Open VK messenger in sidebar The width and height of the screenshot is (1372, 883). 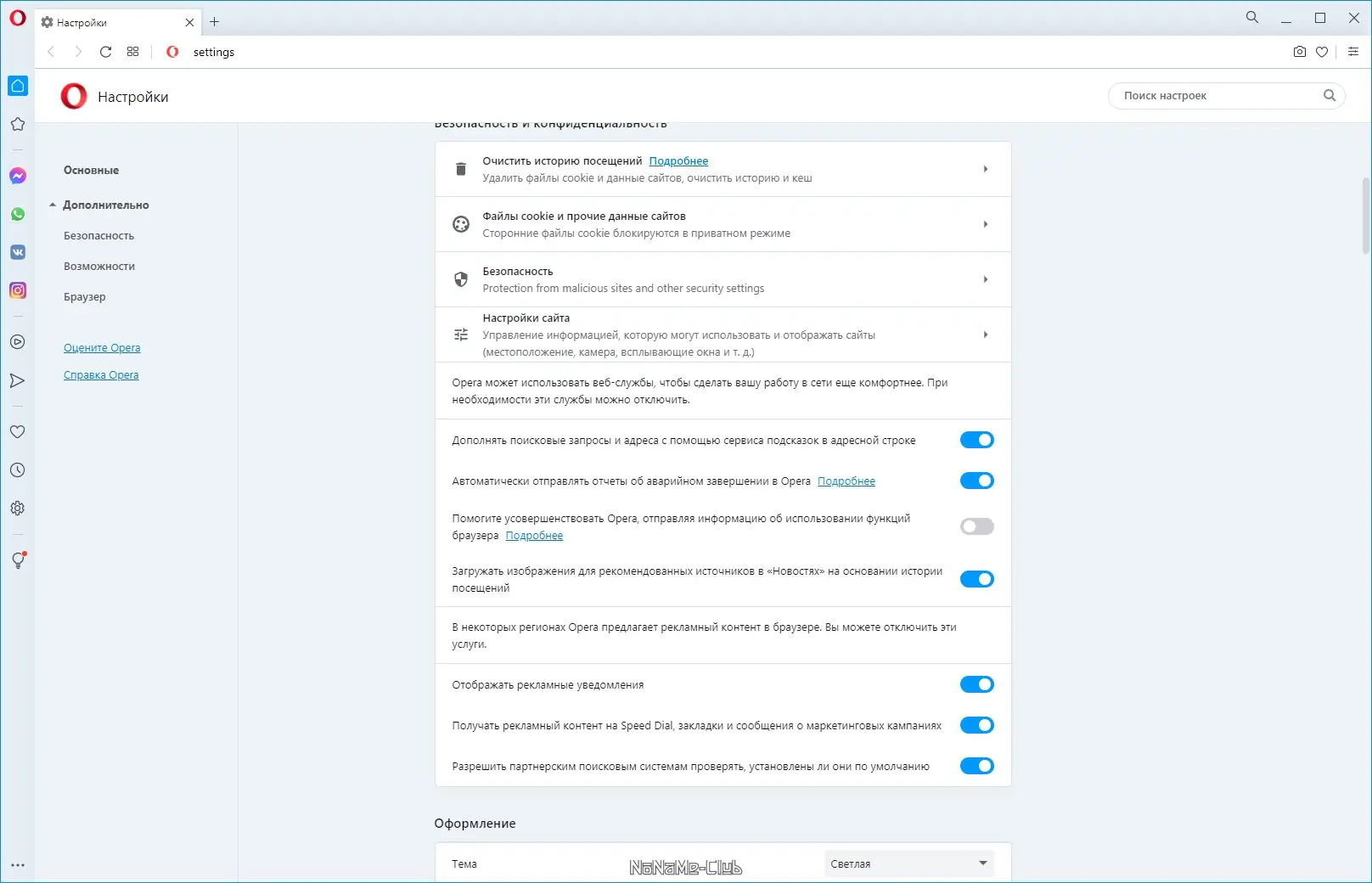[18, 252]
